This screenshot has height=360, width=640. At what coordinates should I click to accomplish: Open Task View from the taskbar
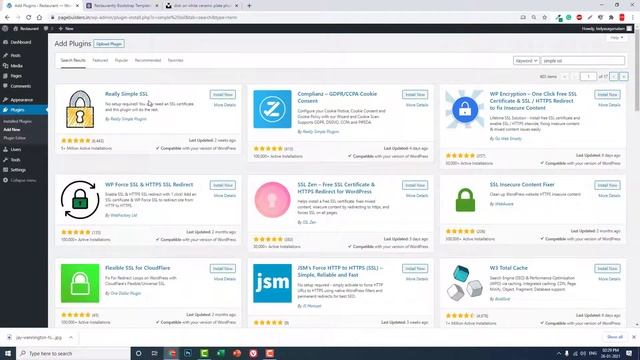(x=155, y=353)
